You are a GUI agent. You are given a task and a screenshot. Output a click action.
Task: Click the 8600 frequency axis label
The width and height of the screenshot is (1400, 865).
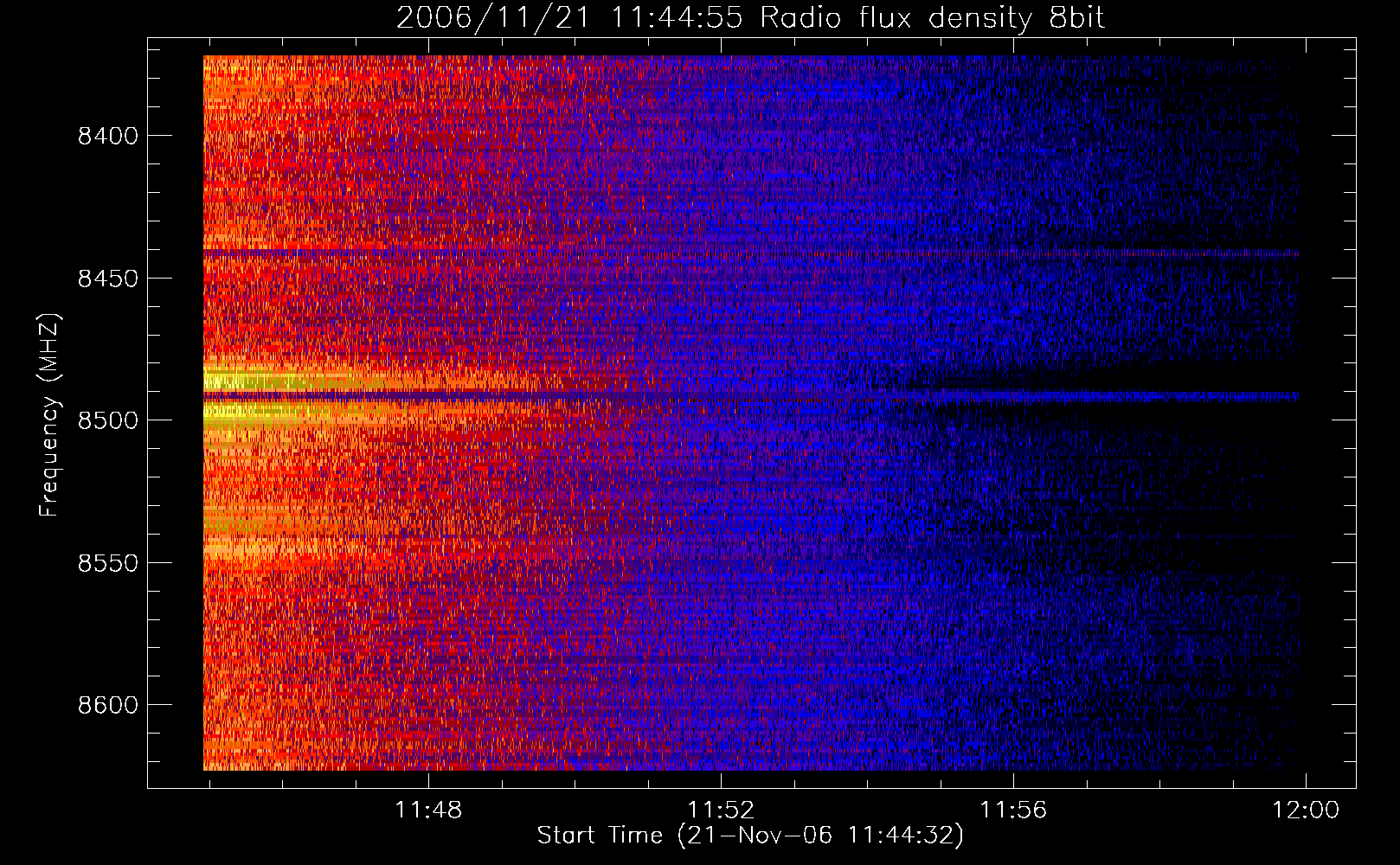coord(108,705)
